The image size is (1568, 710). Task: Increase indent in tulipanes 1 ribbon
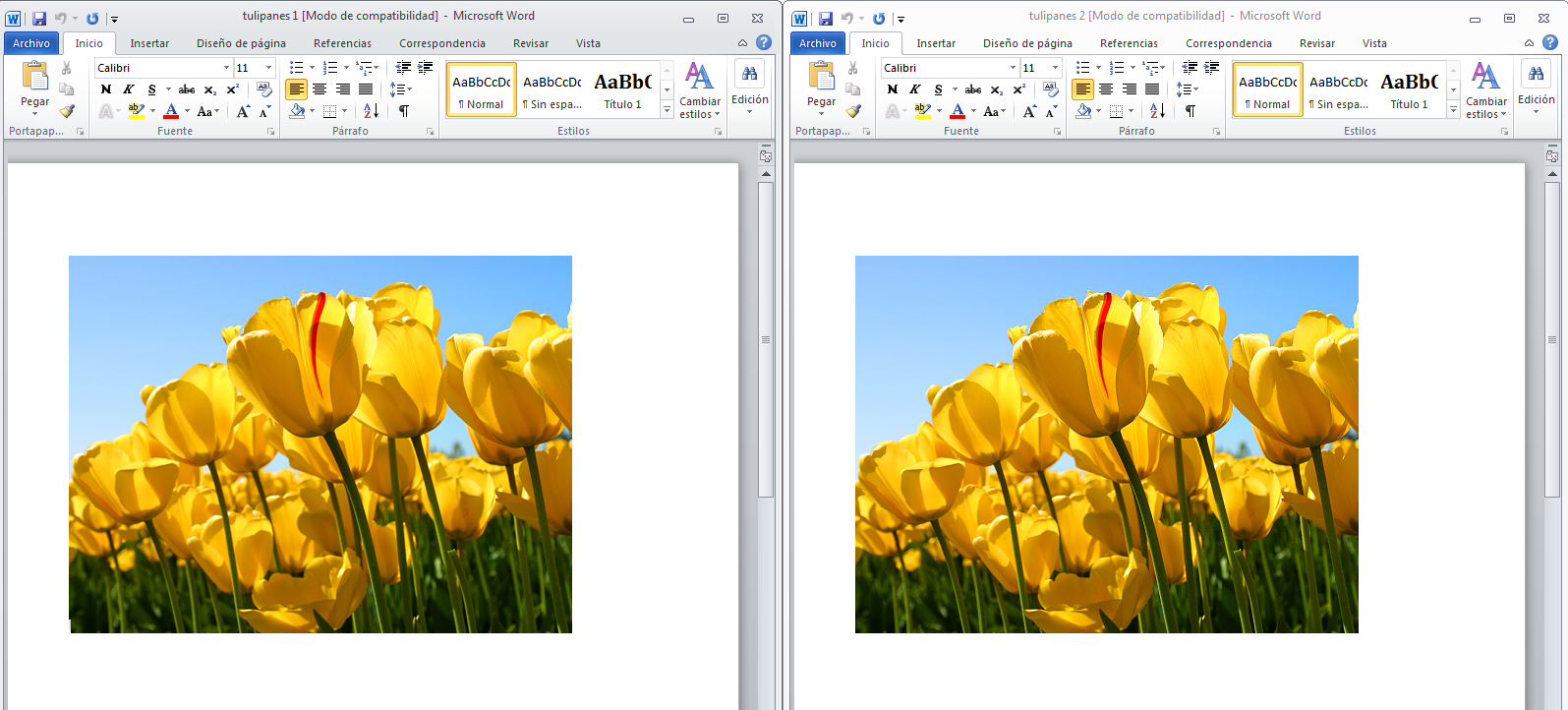pyautogui.click(x=426, y=68)
